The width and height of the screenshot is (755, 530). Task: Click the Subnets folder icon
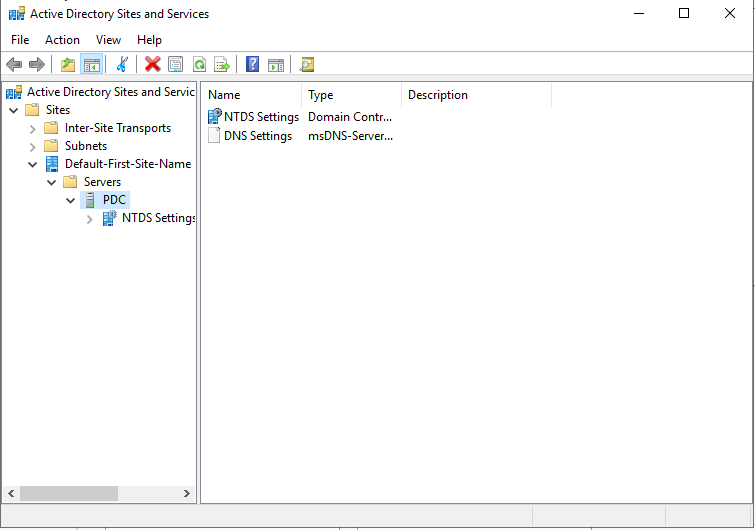(51, 146)
